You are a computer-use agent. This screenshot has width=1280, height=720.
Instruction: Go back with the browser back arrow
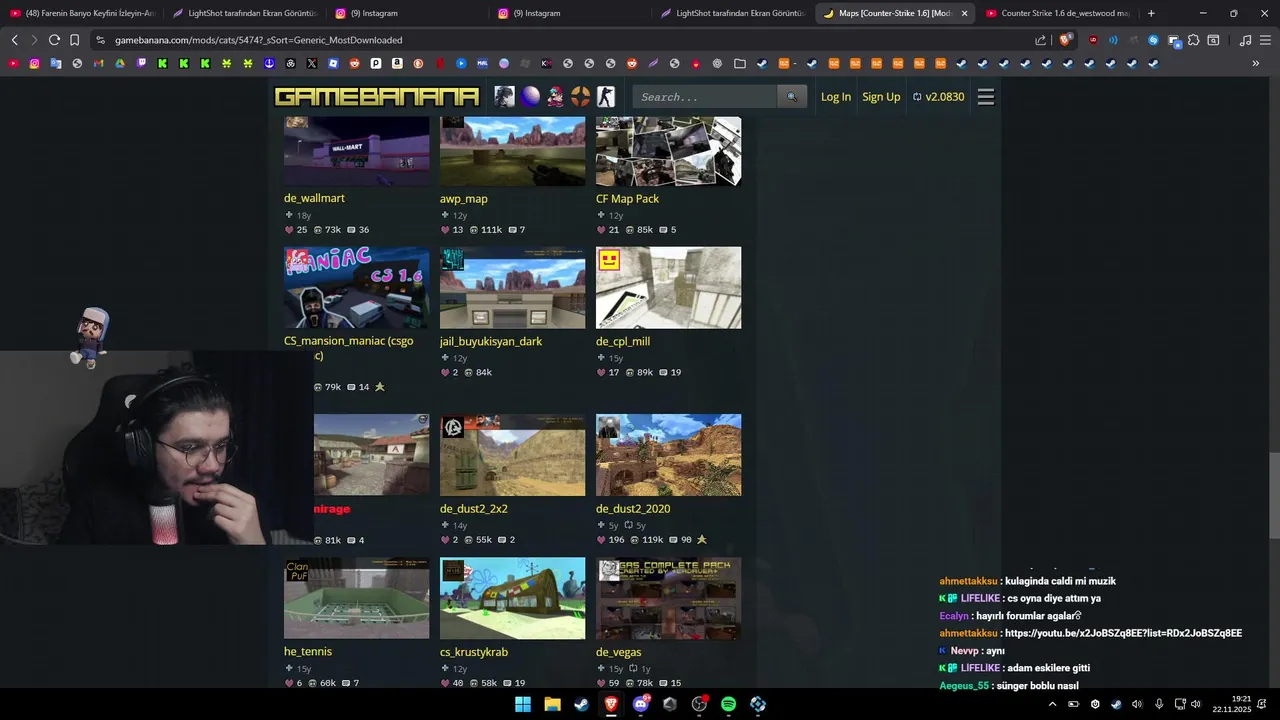coord(14,40)
